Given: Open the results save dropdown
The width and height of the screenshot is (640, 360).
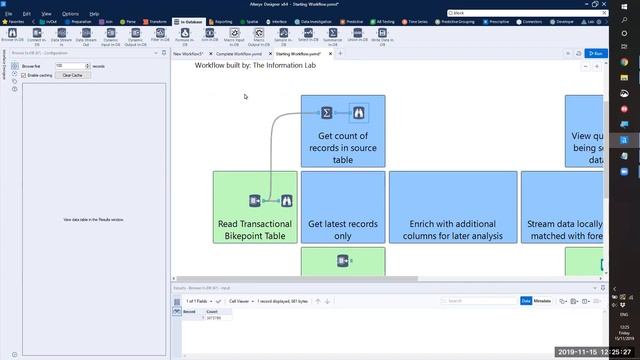Looking at the screenshot, I should [x=575, y=301].
